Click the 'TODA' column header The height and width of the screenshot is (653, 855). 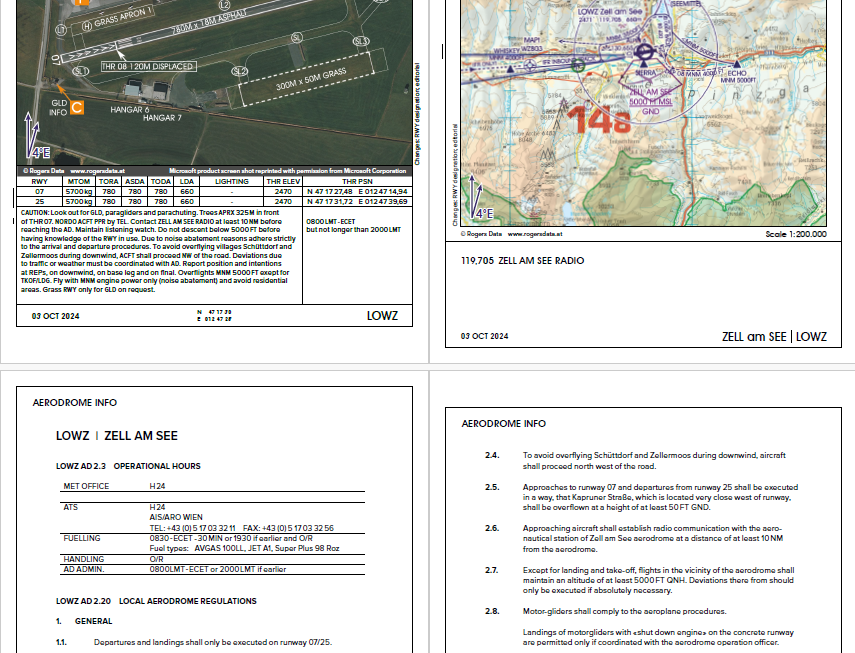click(161, 182)
